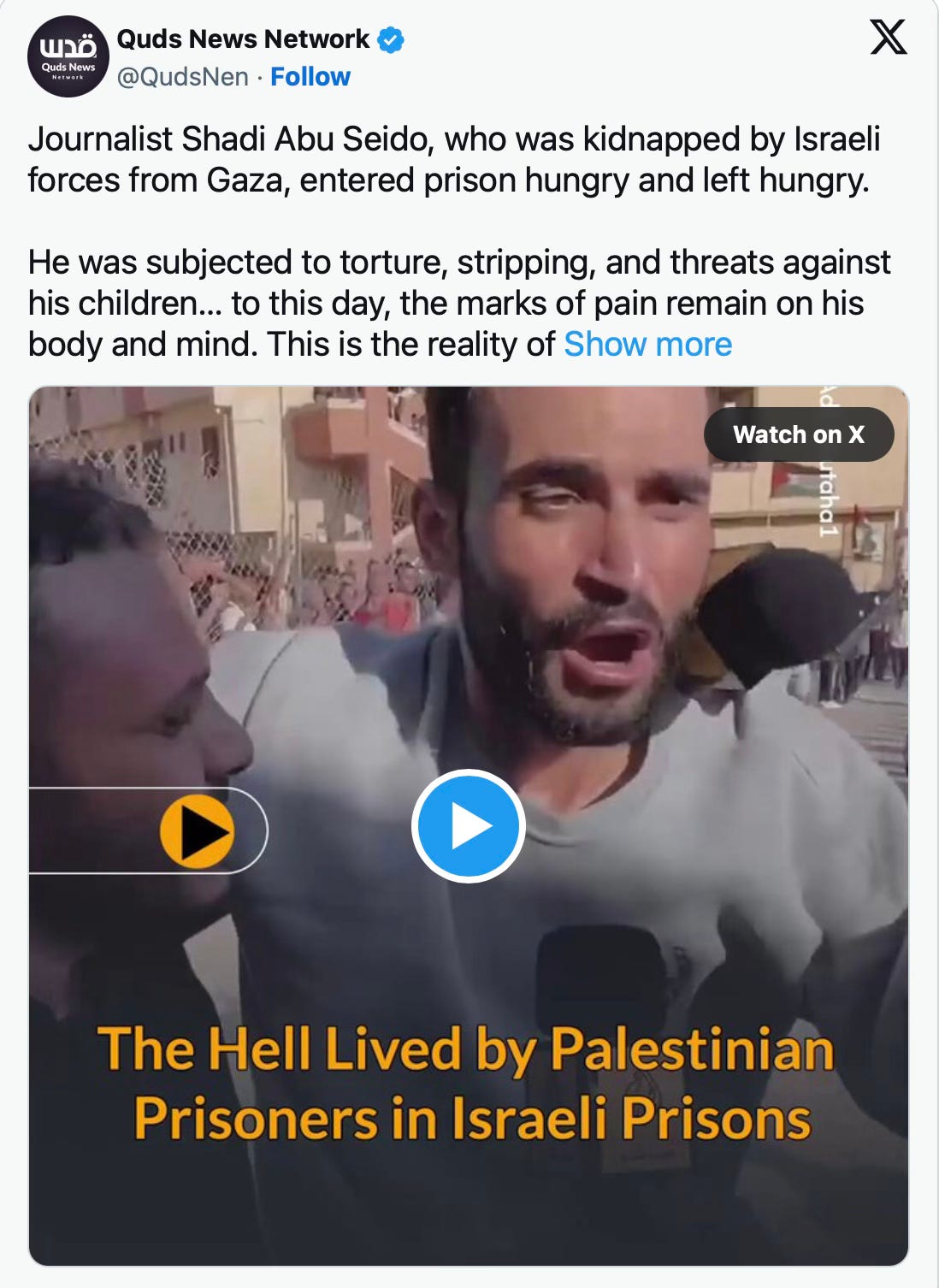Viewport: 939px width, 1288px height.
Task: Click the blue verified badge
Action: pos(391,39)
